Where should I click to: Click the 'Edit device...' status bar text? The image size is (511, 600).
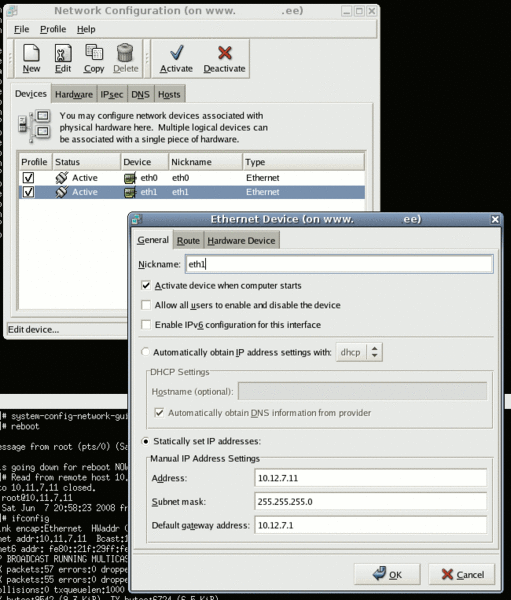[34, 329]
